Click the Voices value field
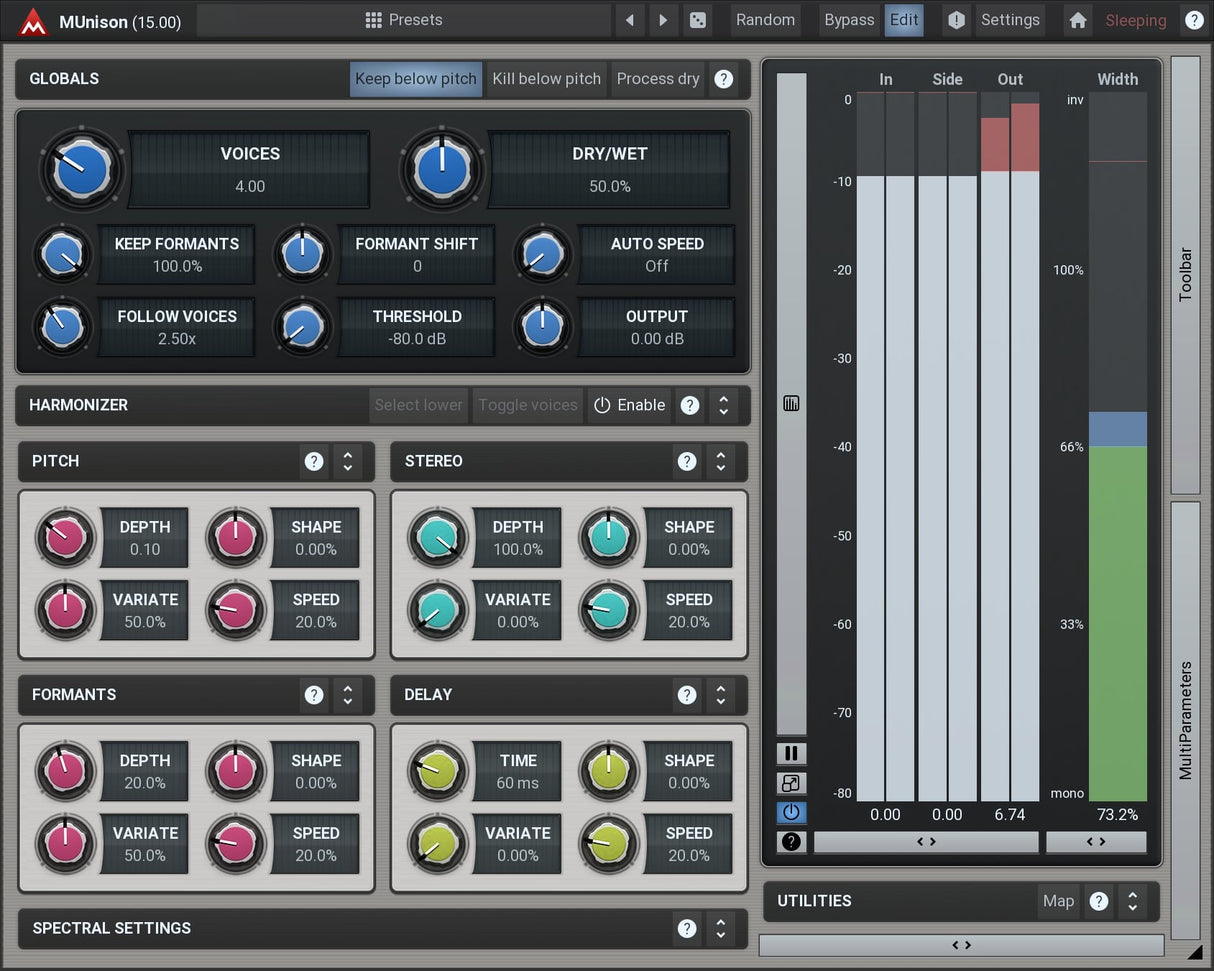The height and width of the screenshot is (971, 1214). click(x=250, y=186)
